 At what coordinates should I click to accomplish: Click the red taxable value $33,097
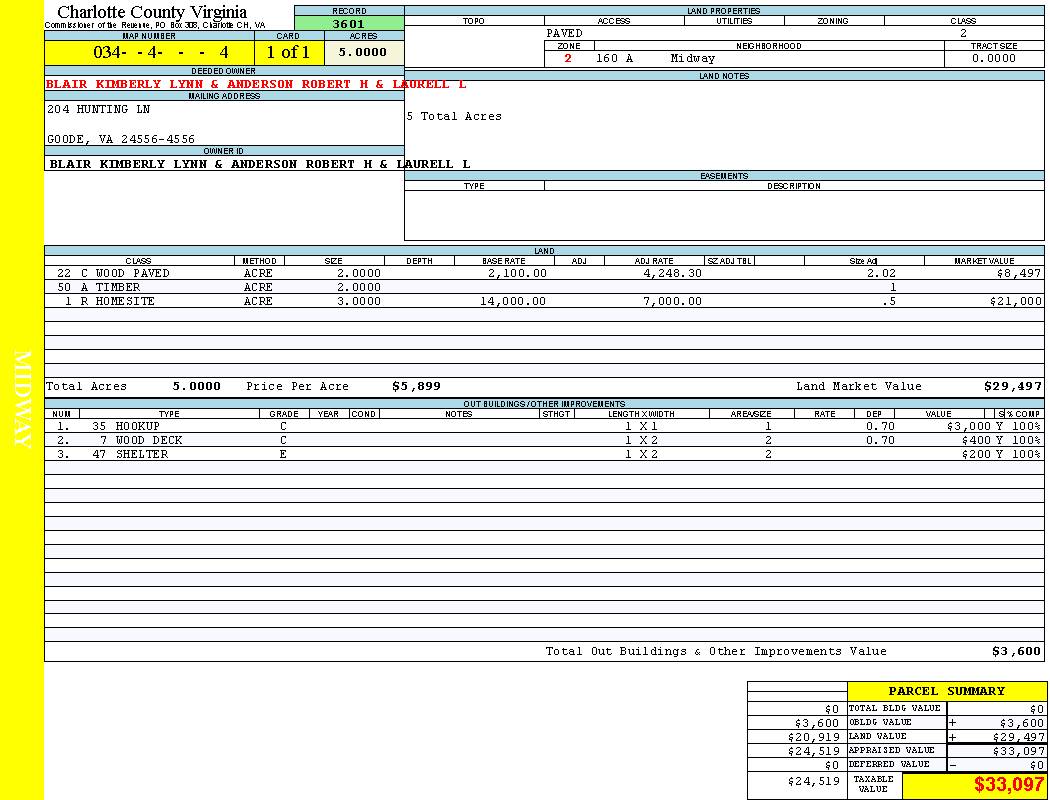pyautogui.click(x=1008, y=785)
